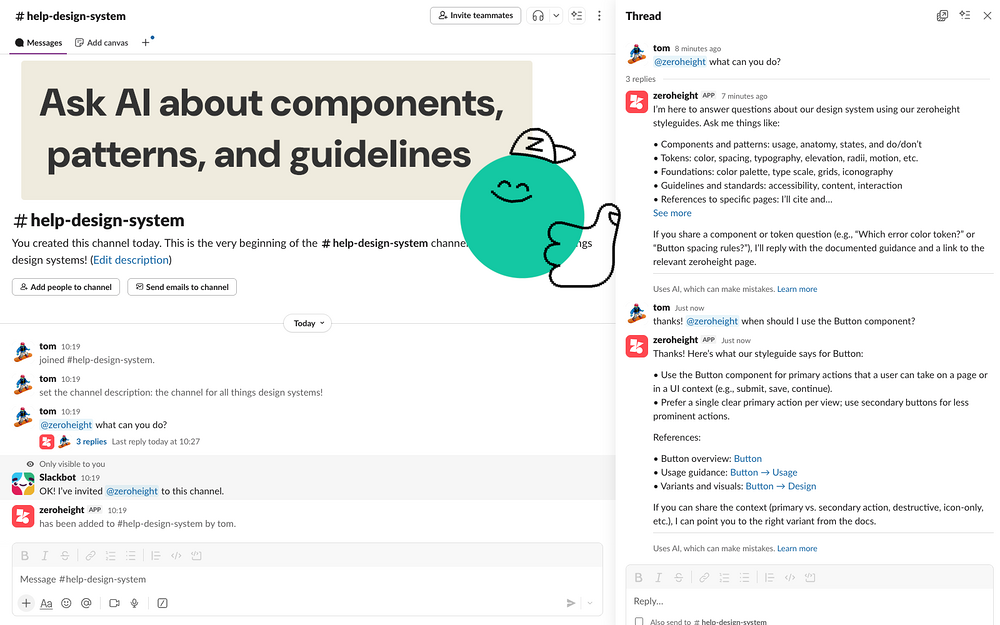Click @zeroheight mention in tom's first thread message
This screenshot has height=625, width=1000.
click(680, 62)
